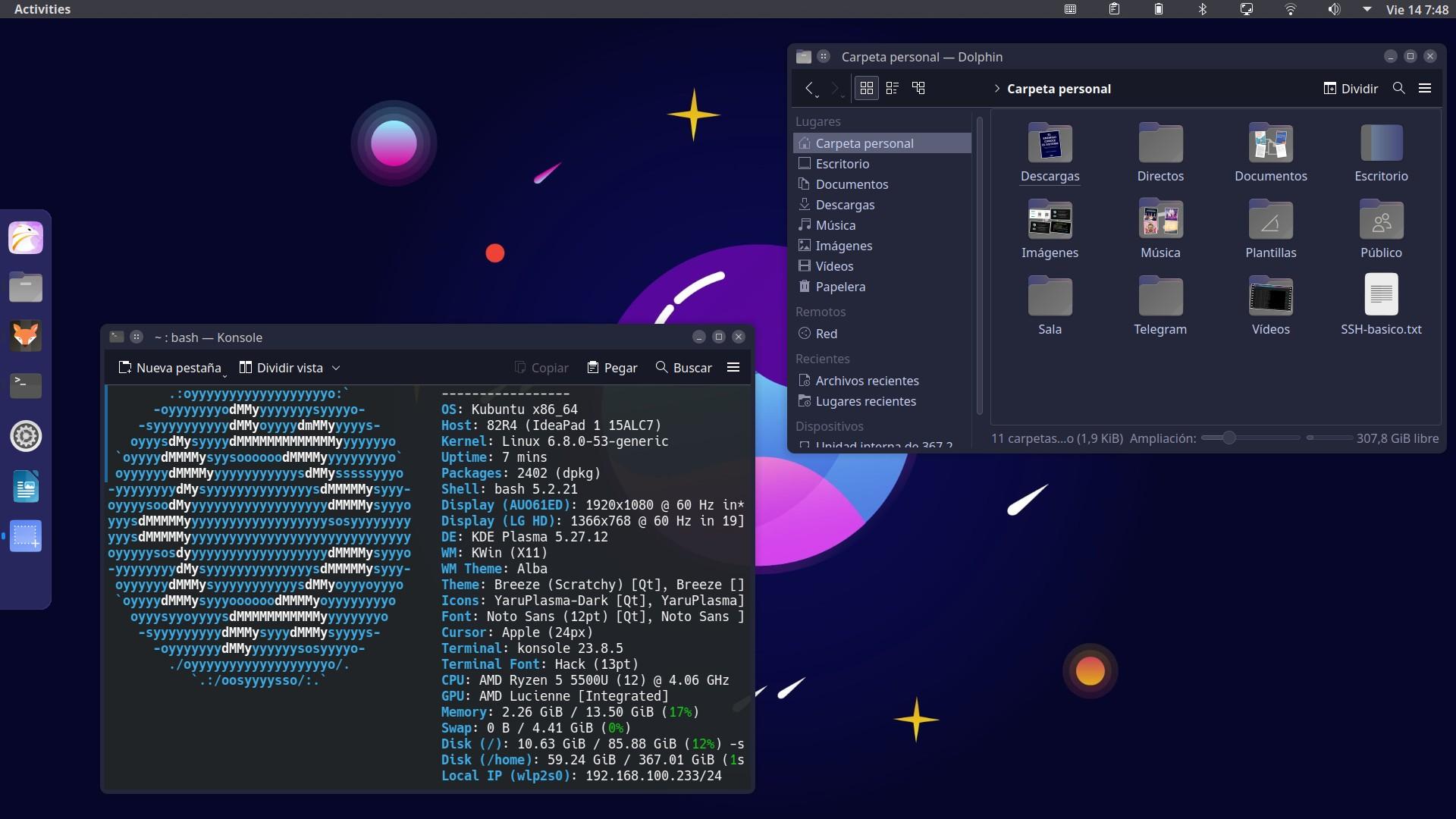Select the Vídeos folder icon in the file view
Viewport: 1456px width, 819px height.
pyautogui.click(x=1271, y=296)
